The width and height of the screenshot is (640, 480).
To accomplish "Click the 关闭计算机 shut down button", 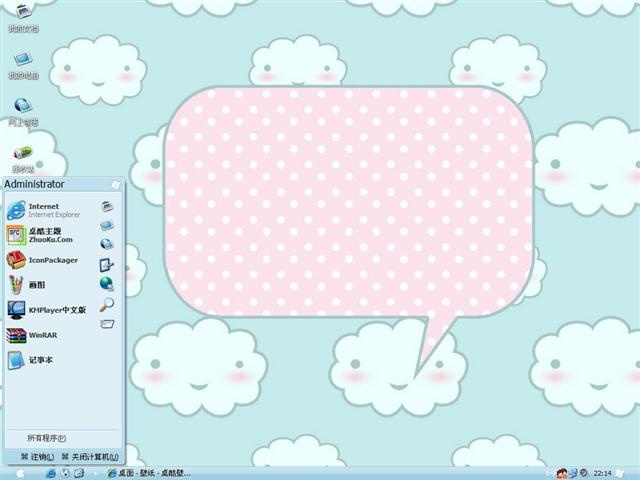I will pyautogui.click(x=90, y=457).
